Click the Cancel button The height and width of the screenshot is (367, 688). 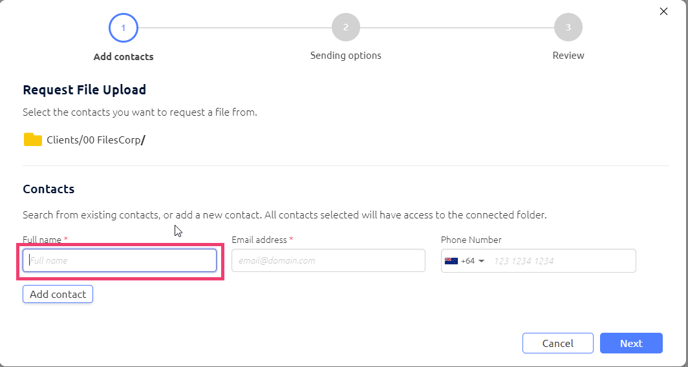pyautogui.click(x=558, y=343)
